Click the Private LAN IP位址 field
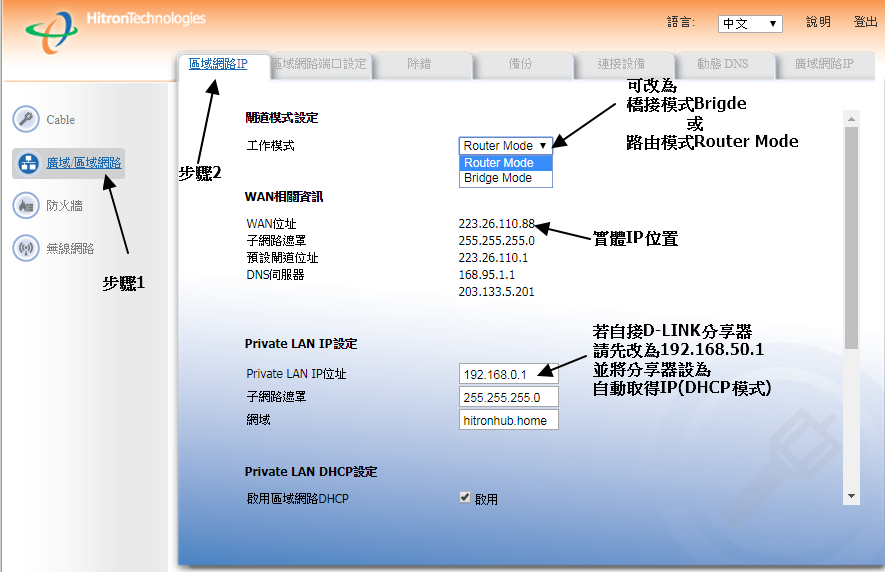Viewport: 885px width, 572px height. click(x=509, y=374)
